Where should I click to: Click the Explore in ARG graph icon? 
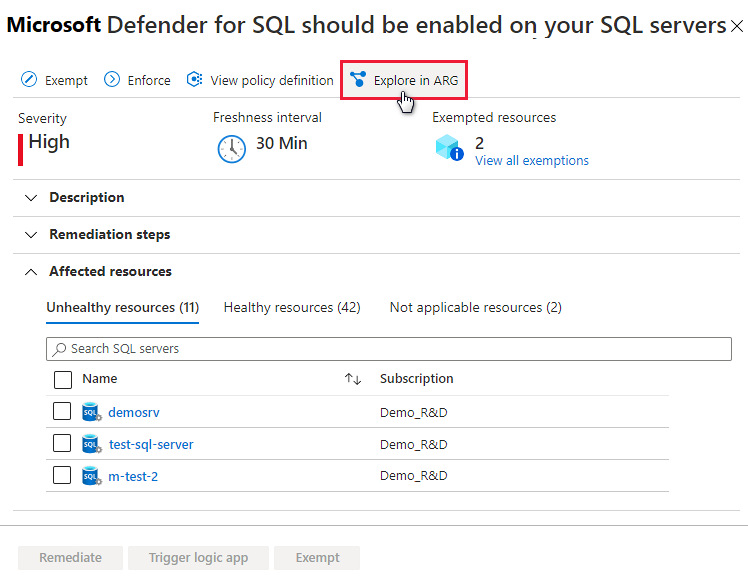coord(358,80)
